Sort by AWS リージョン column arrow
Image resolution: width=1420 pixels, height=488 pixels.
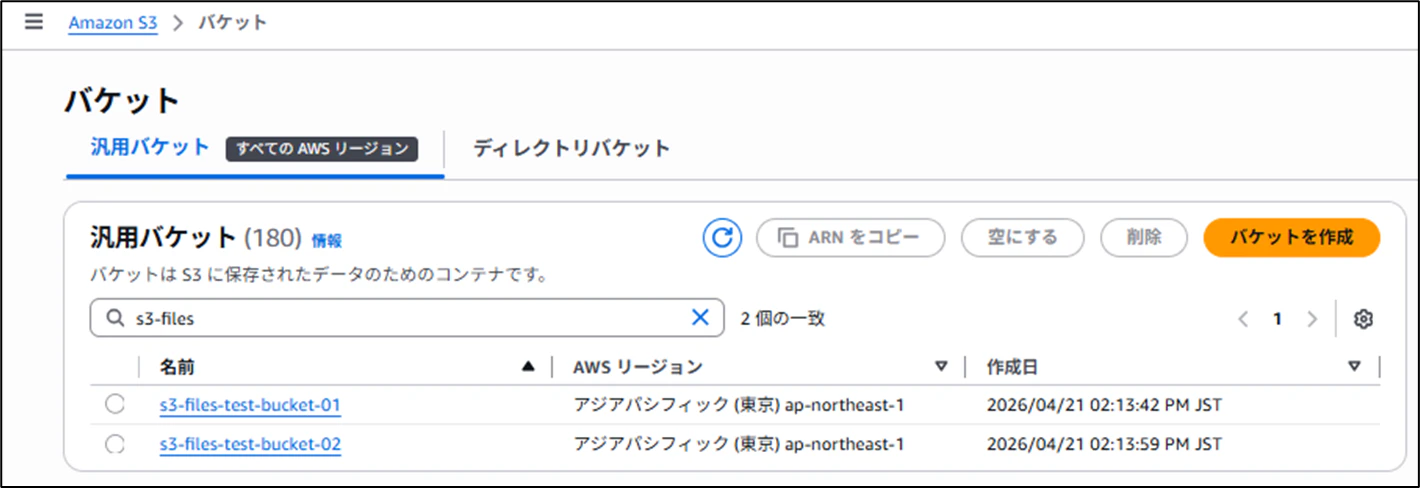tap(941, 367)
